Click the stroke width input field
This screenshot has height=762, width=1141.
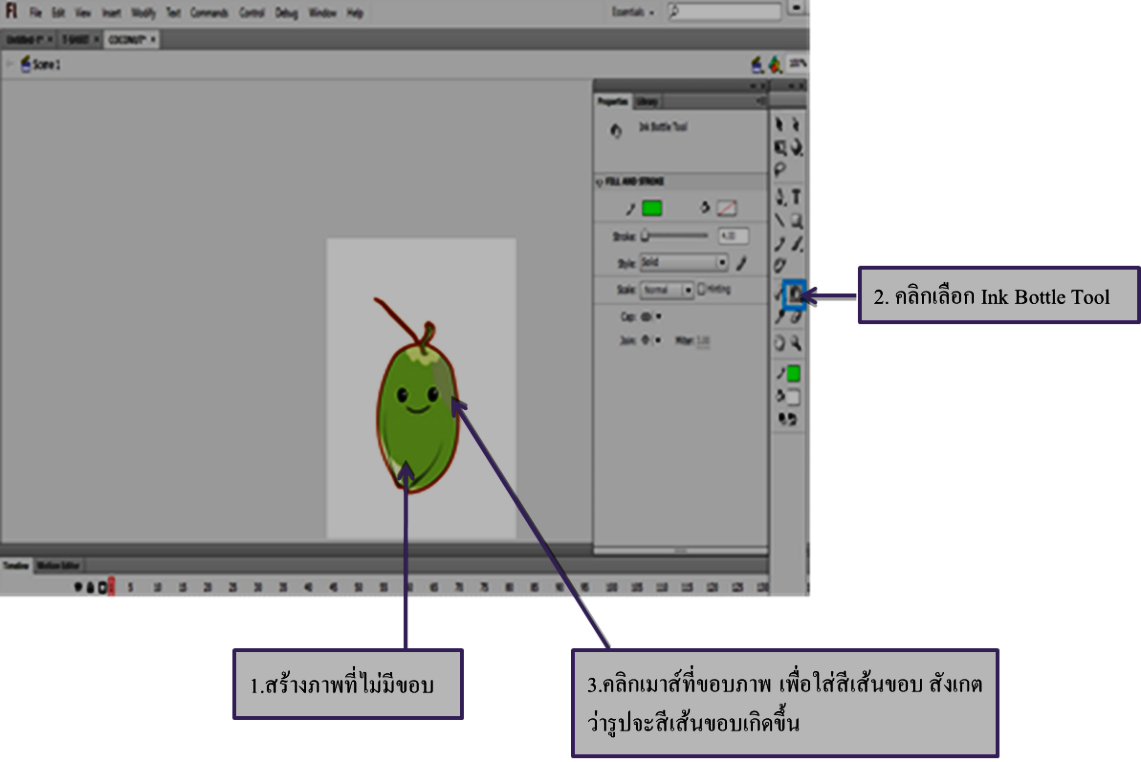coord(733,235)
